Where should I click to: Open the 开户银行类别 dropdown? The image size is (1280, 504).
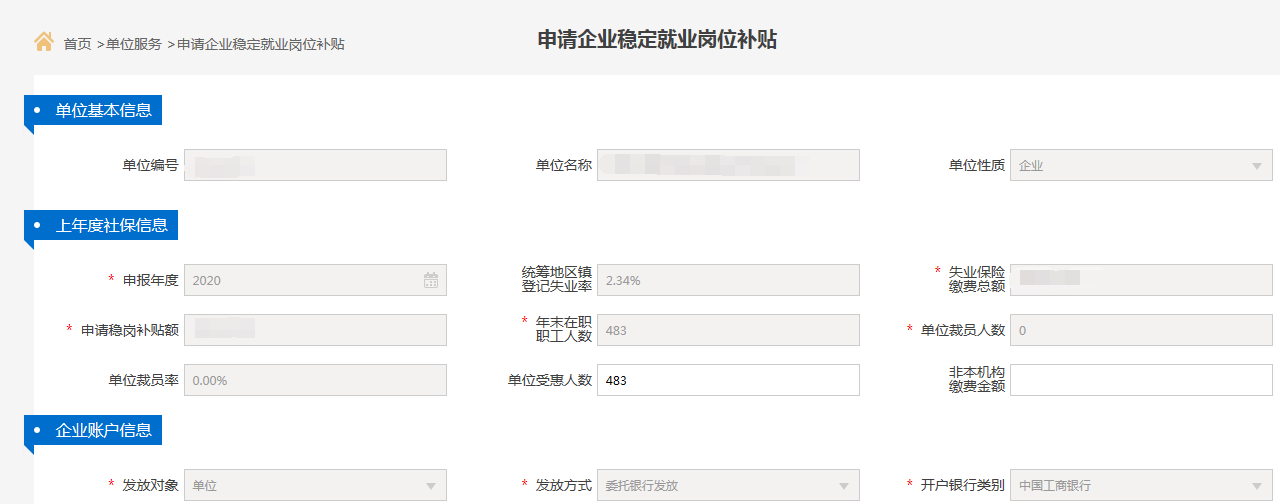[x=1141, y=485]
